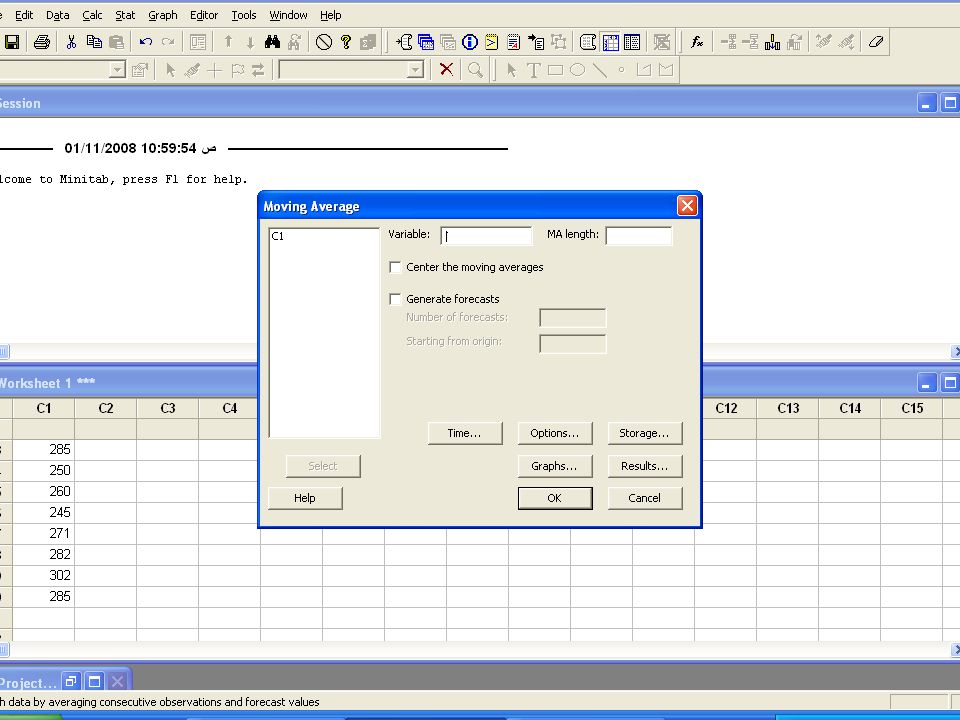Image resolution: width=960 pixels, height=720 pixels.
Task: Open the dropdown left of the red X
Action: point(416,70)
